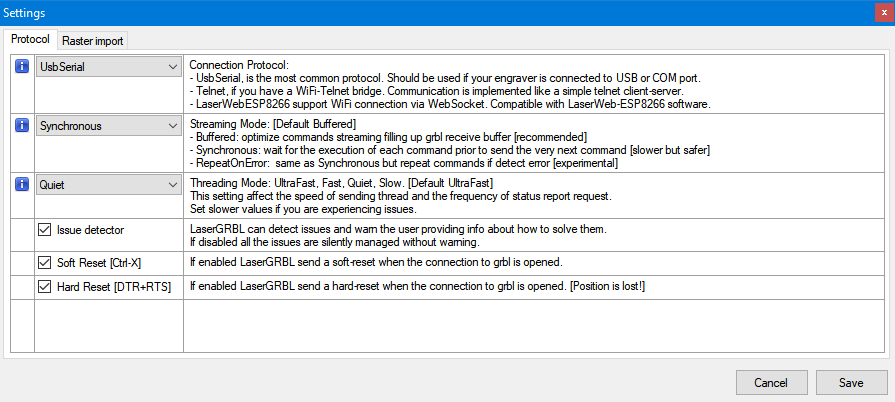The image size is (895, 402).
Task: Click the Issue detector explanation text
Action: pos(397,236)
